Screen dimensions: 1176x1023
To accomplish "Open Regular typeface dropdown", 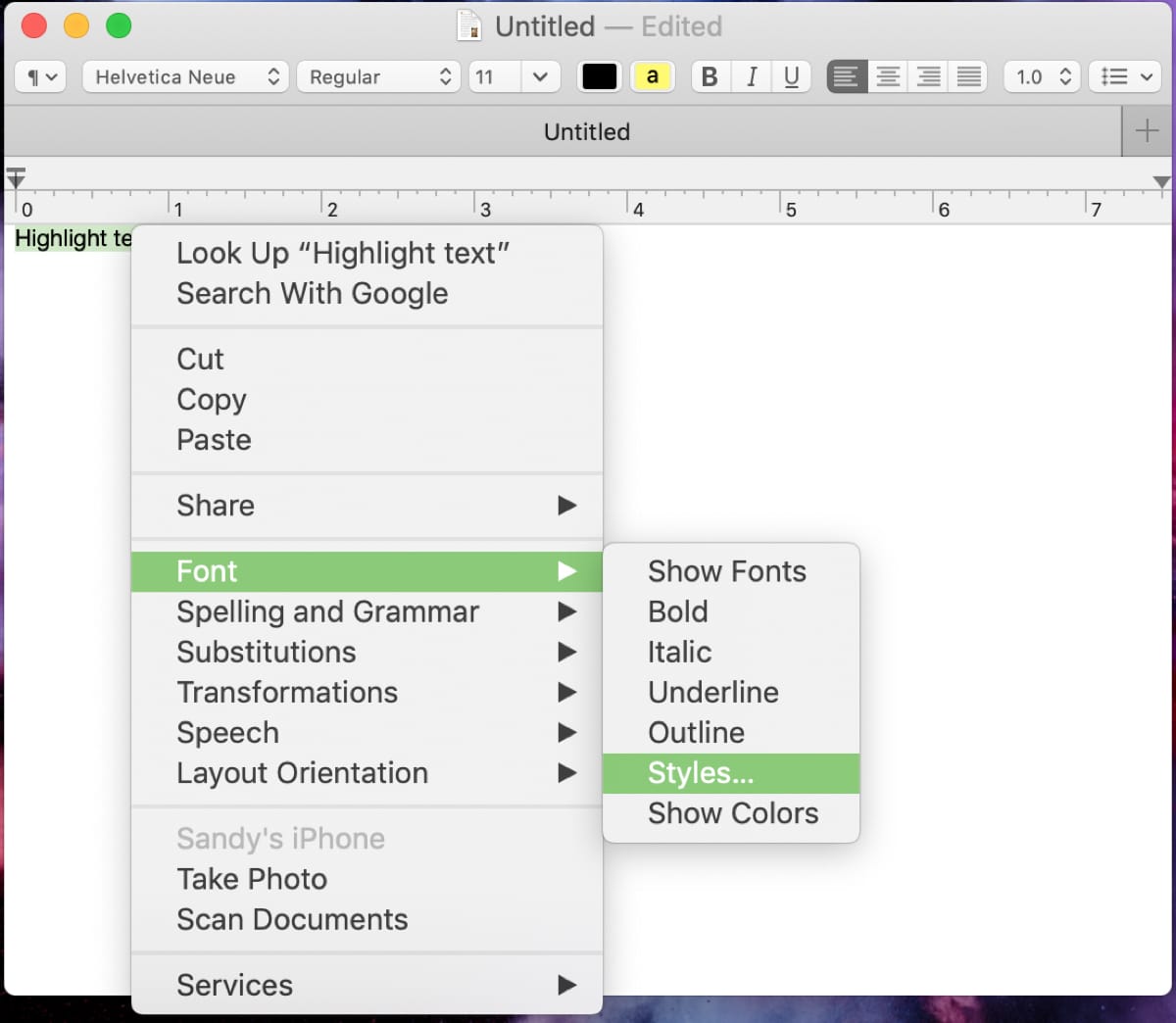I will [x=378, y=76].
